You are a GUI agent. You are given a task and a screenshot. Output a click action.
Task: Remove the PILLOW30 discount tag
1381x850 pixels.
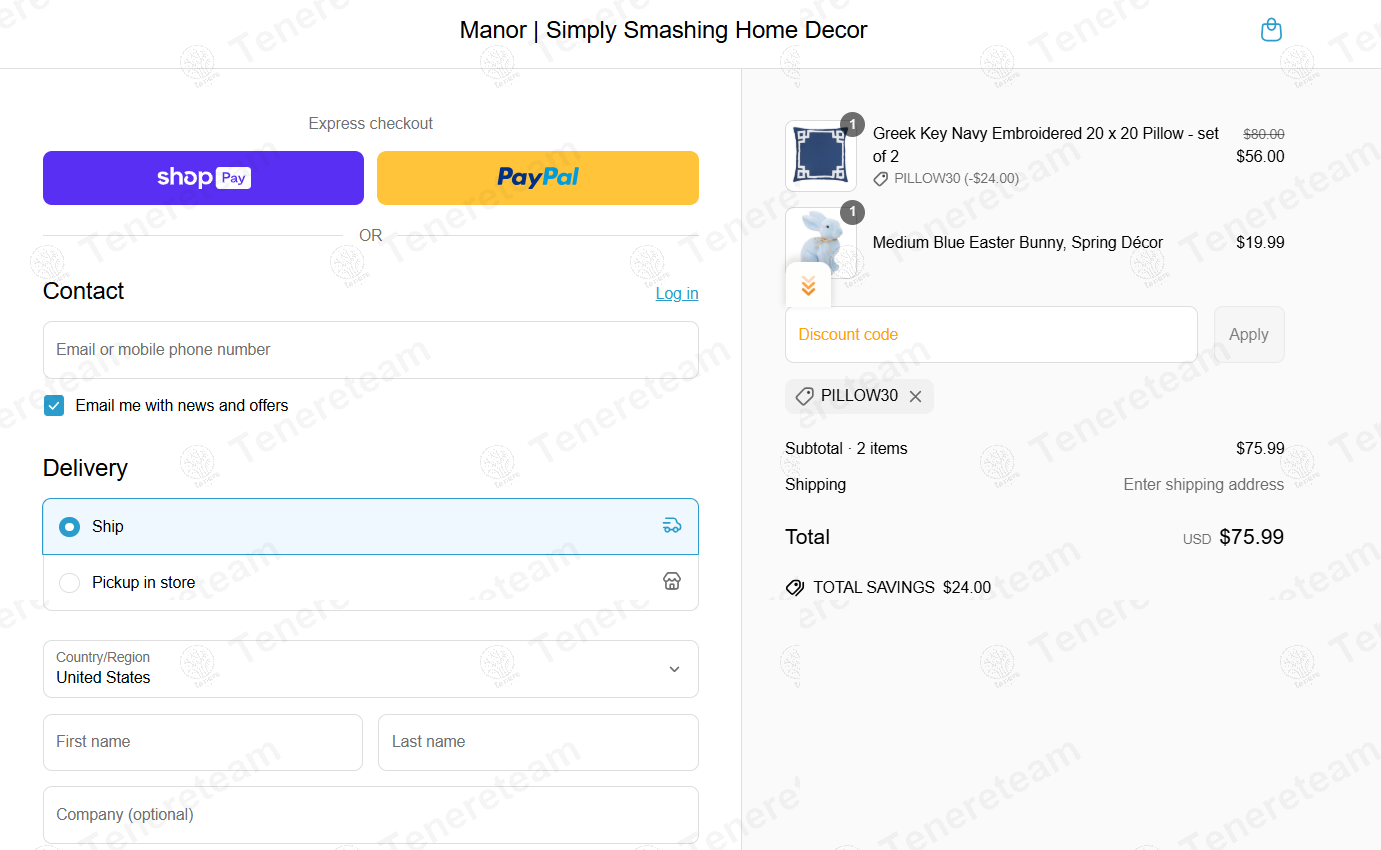(915, 396)
